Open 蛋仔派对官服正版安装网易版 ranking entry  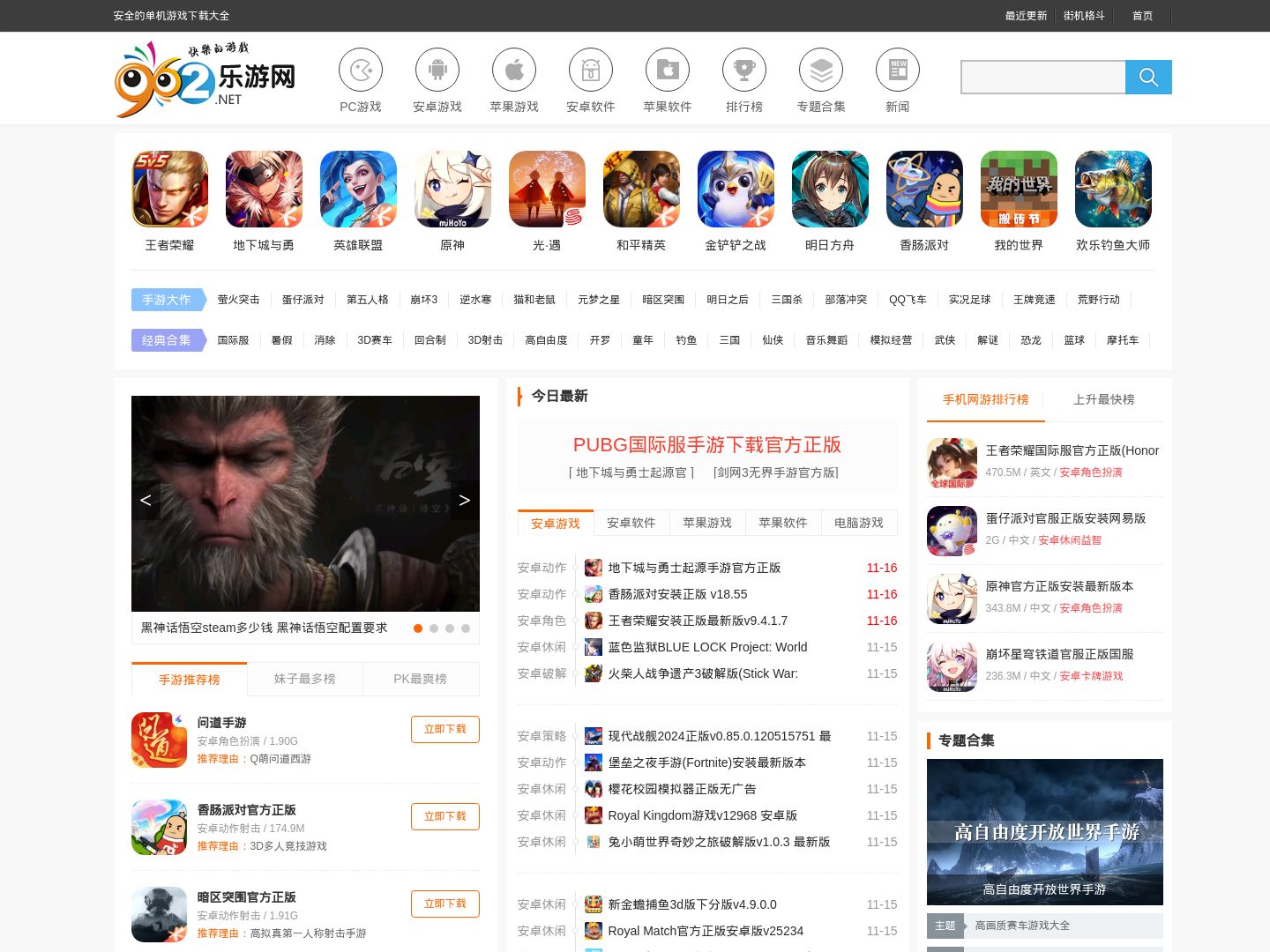click(1065, 518)
